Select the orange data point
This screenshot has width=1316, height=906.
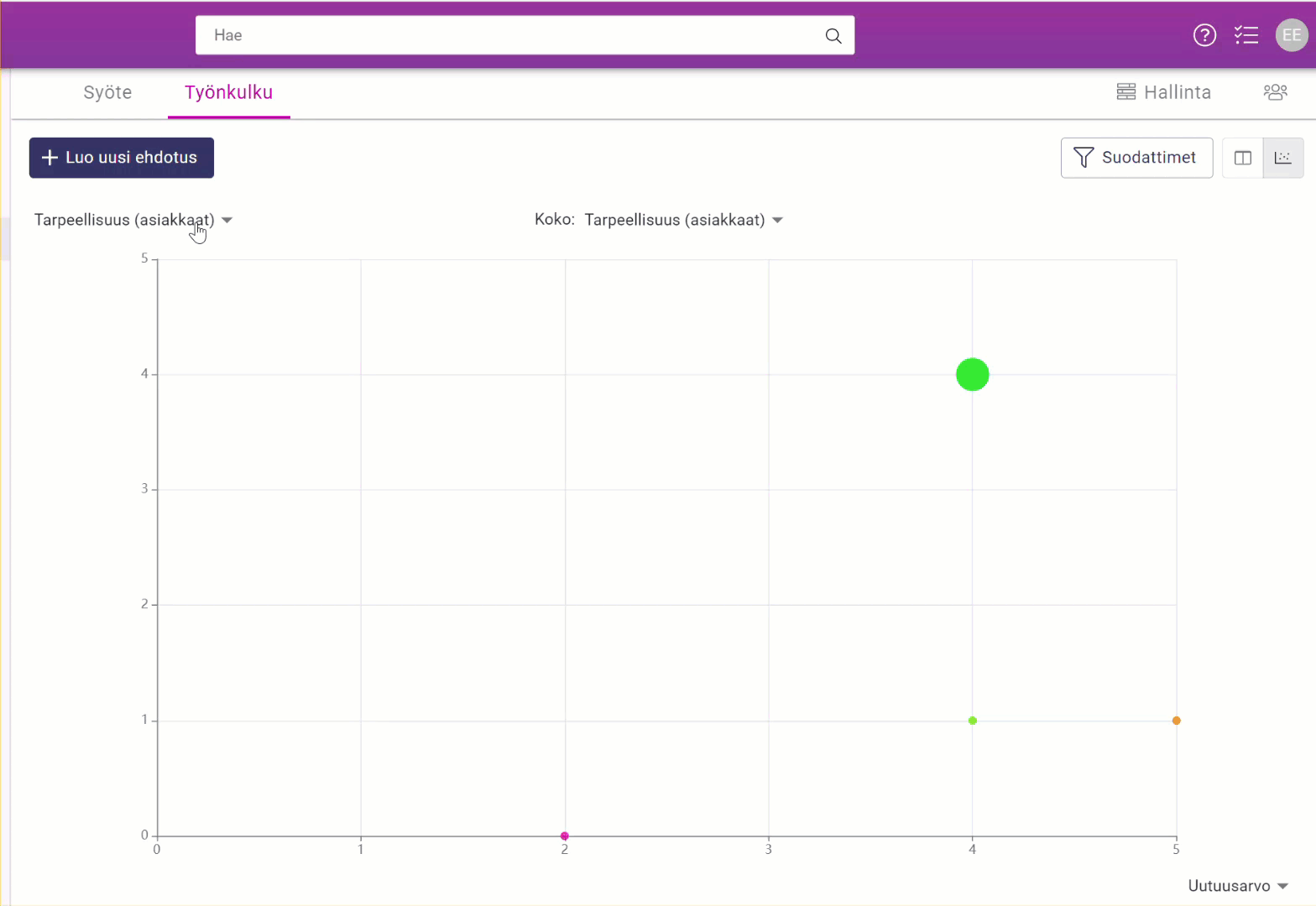(1176, 721)
